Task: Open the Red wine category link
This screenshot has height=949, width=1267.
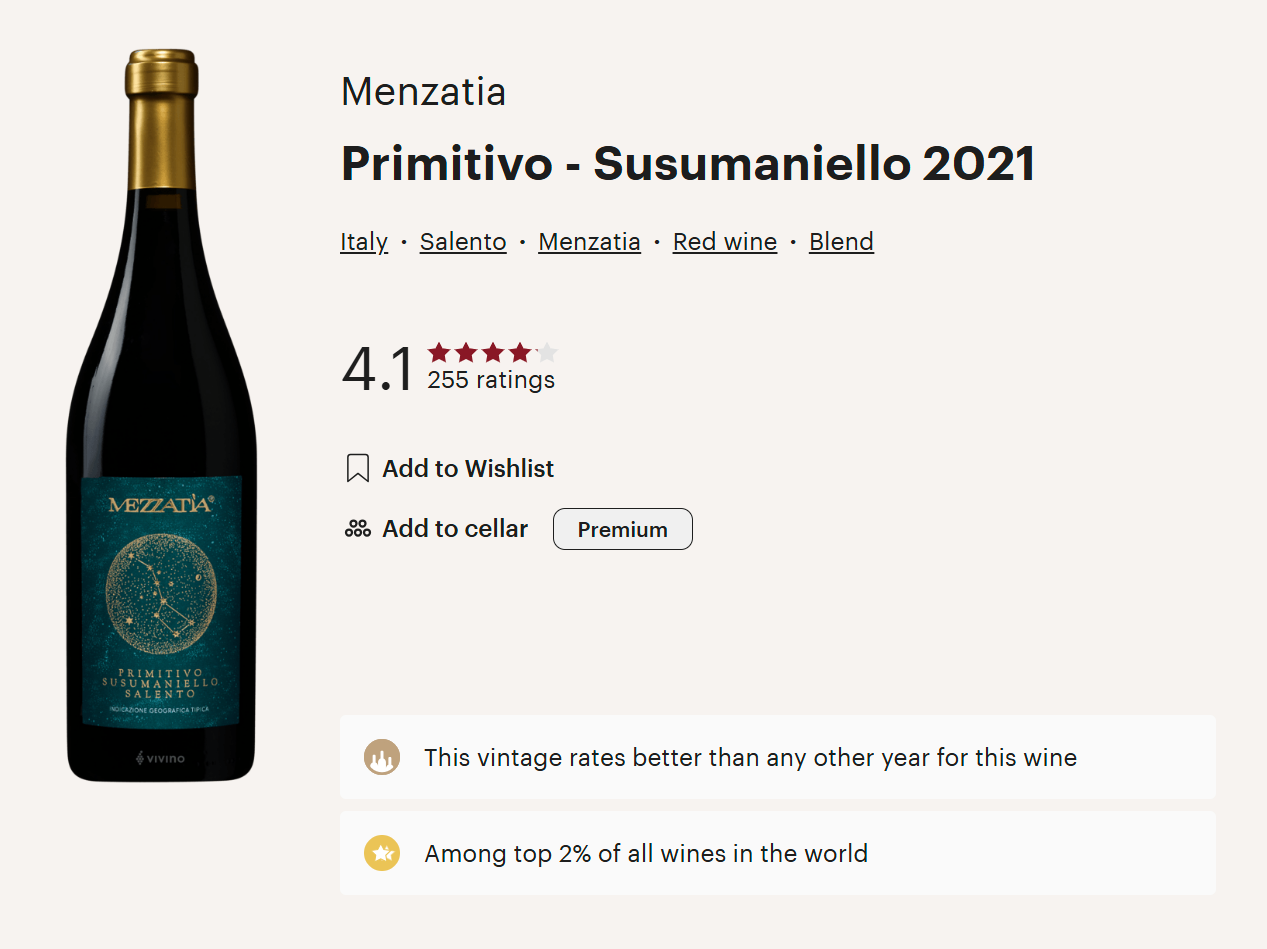Action: point(725,242)
